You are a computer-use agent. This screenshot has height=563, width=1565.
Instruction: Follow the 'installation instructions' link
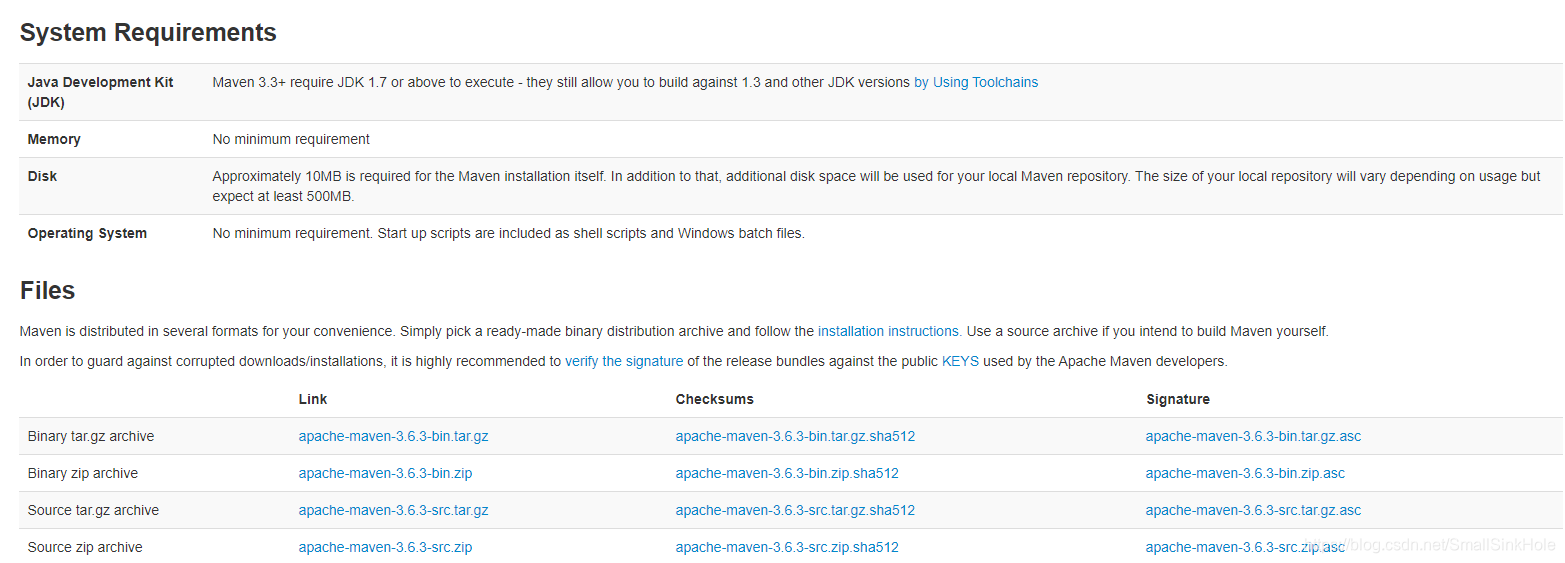click(889, 331)
